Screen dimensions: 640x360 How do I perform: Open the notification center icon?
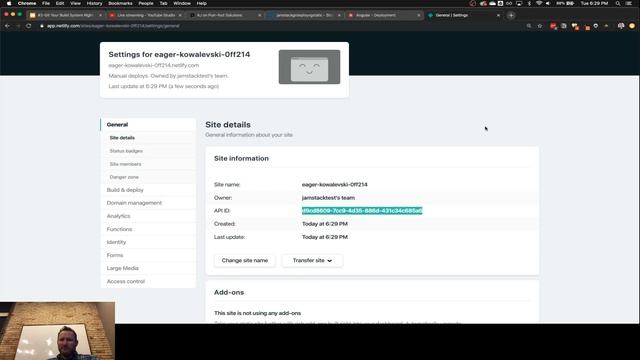[629, 3]
